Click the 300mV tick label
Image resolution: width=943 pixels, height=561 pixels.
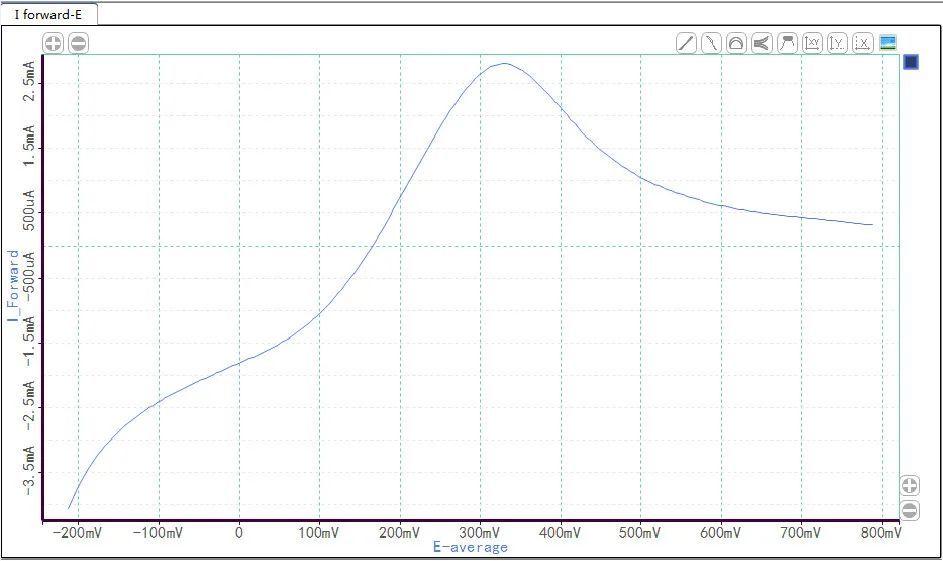tap(480, 533)
